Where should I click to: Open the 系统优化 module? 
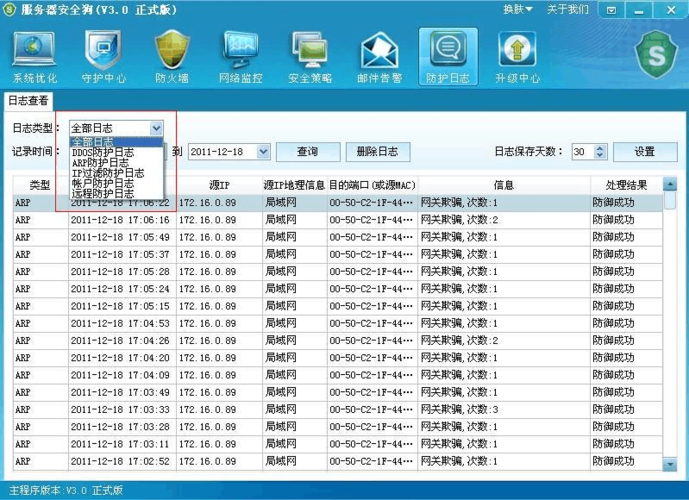(35, 57)
